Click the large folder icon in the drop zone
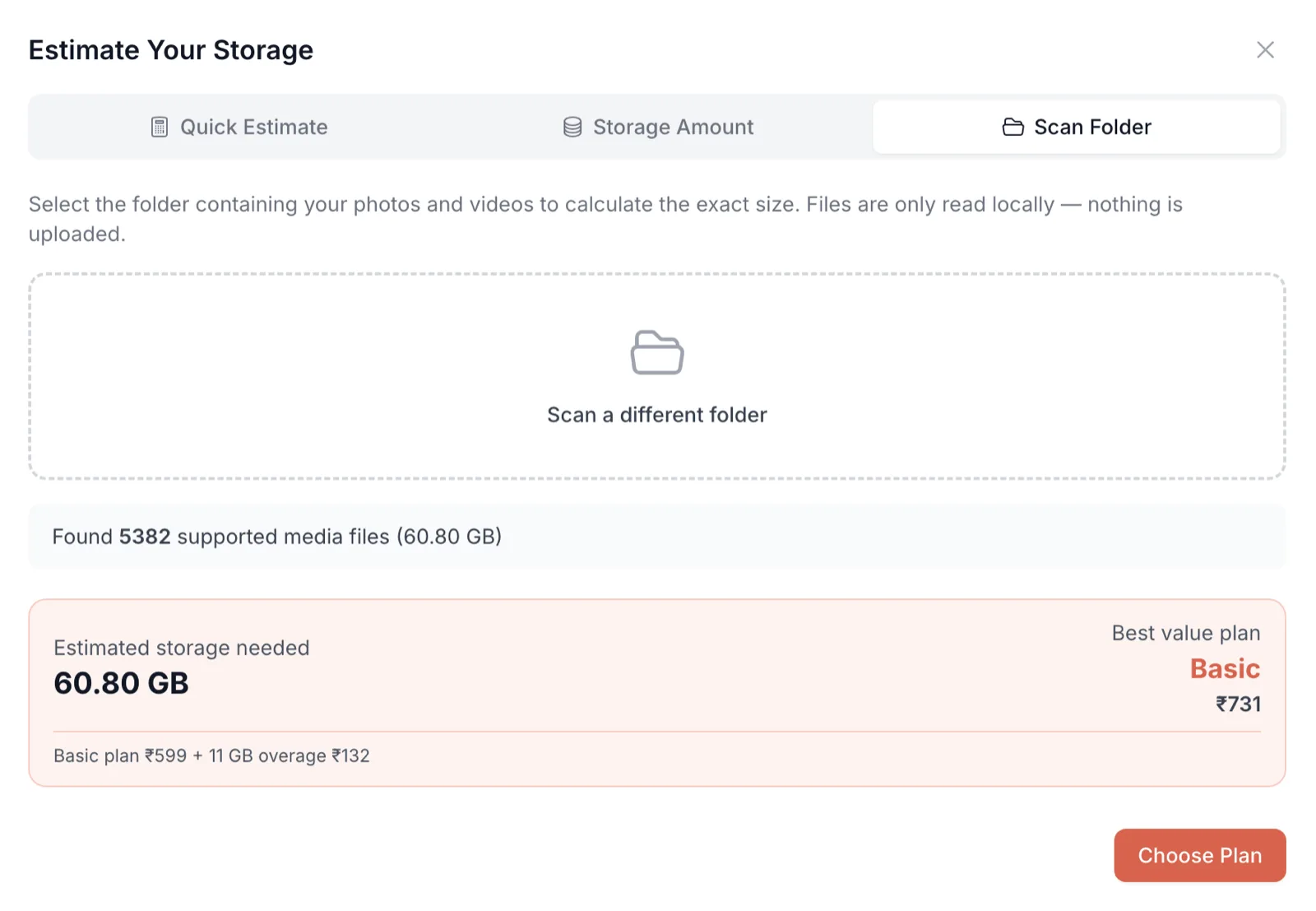 pos(656,353)
